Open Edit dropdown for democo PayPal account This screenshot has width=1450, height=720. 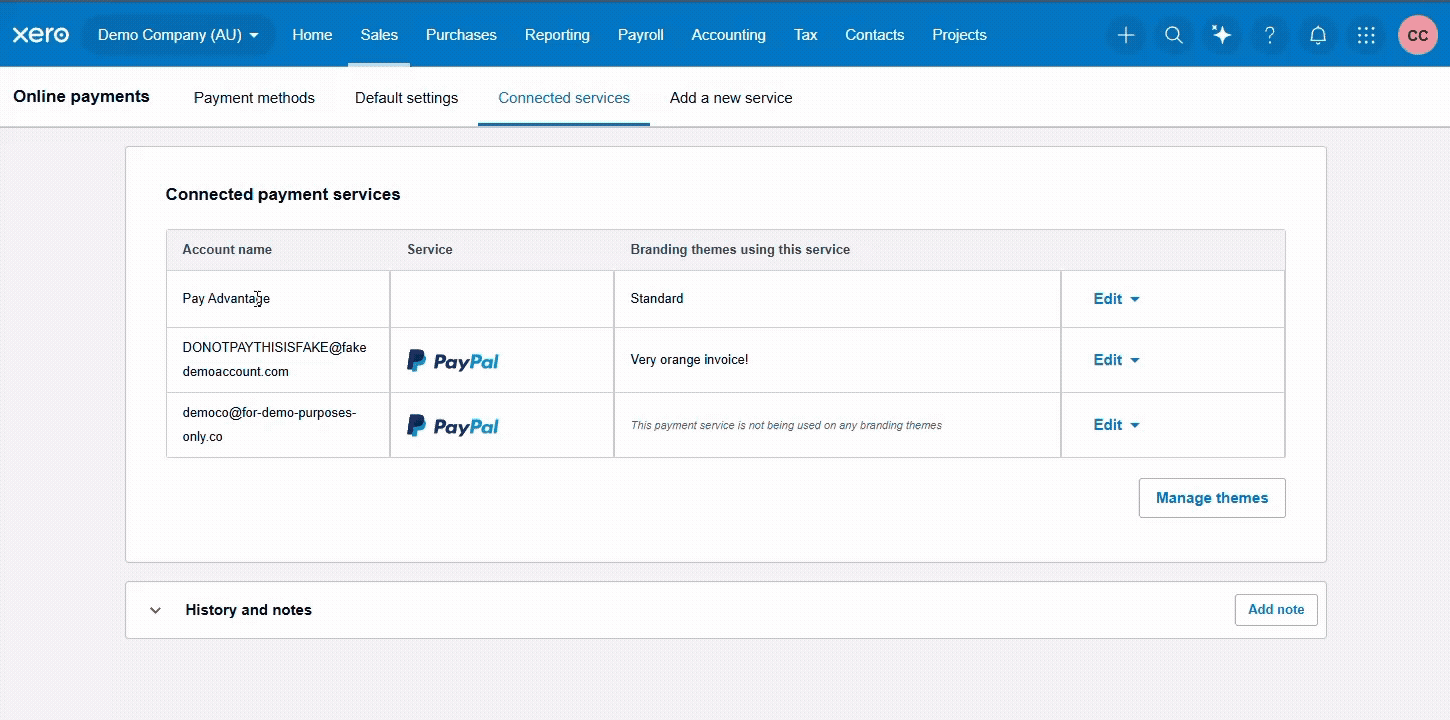pos(1116,425)
